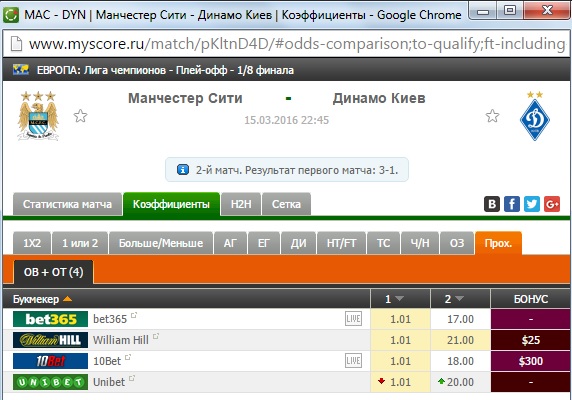572x400 pixels.
Task: Switch to Статистика матча tab
Action: 67,204
